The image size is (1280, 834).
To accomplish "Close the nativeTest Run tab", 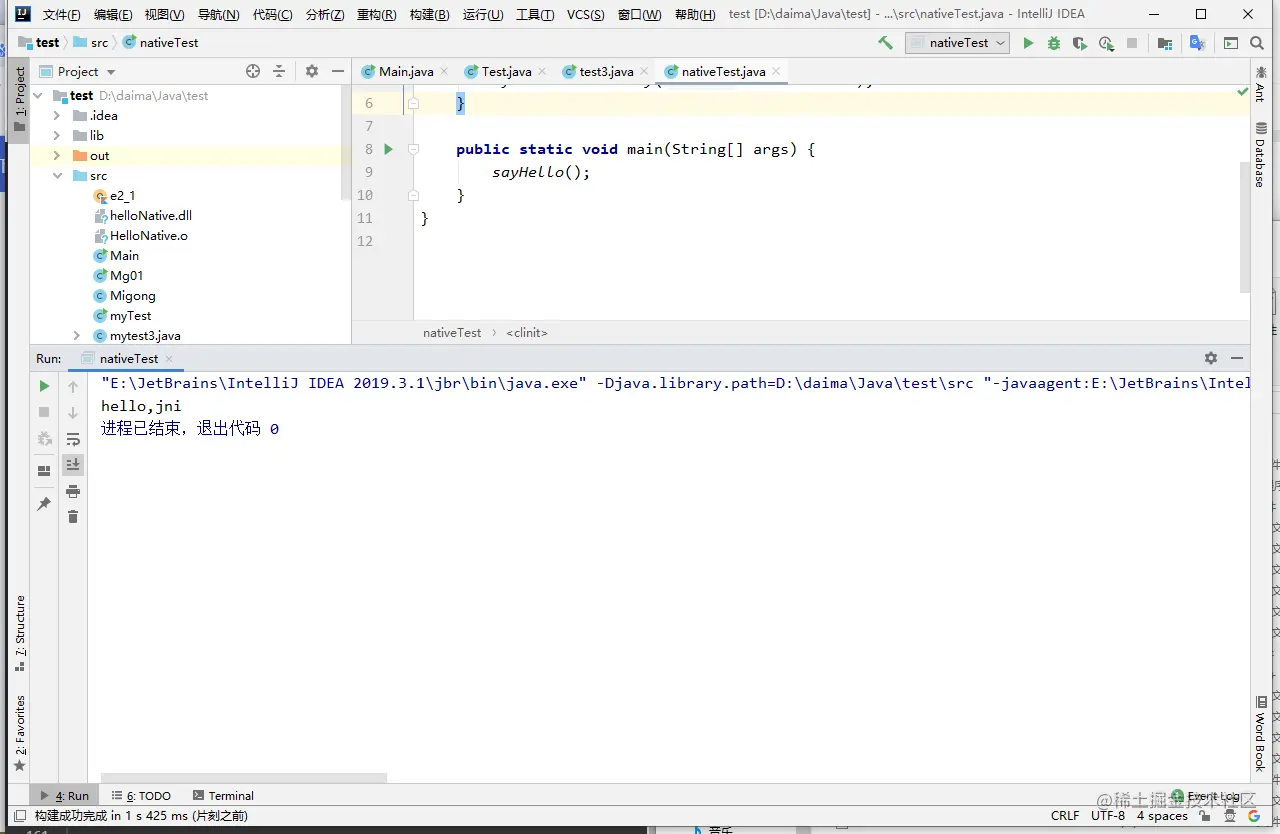I will [x=169, y=359].
